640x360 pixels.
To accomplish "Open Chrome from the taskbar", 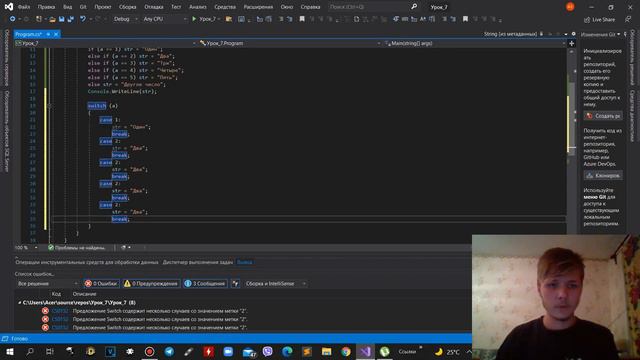I will [x=346, y=351].
